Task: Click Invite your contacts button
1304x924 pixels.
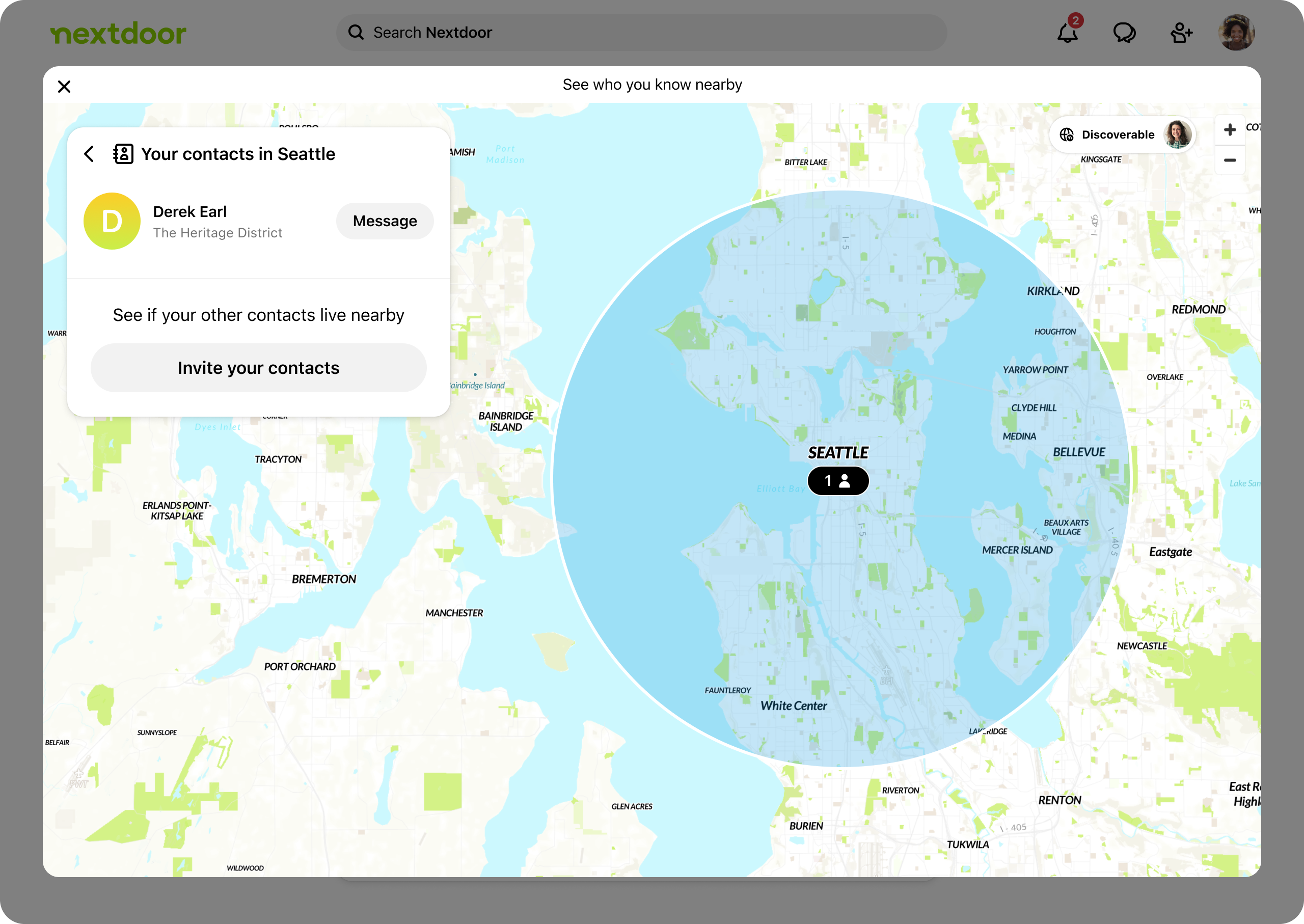Action: click(258, 368)
